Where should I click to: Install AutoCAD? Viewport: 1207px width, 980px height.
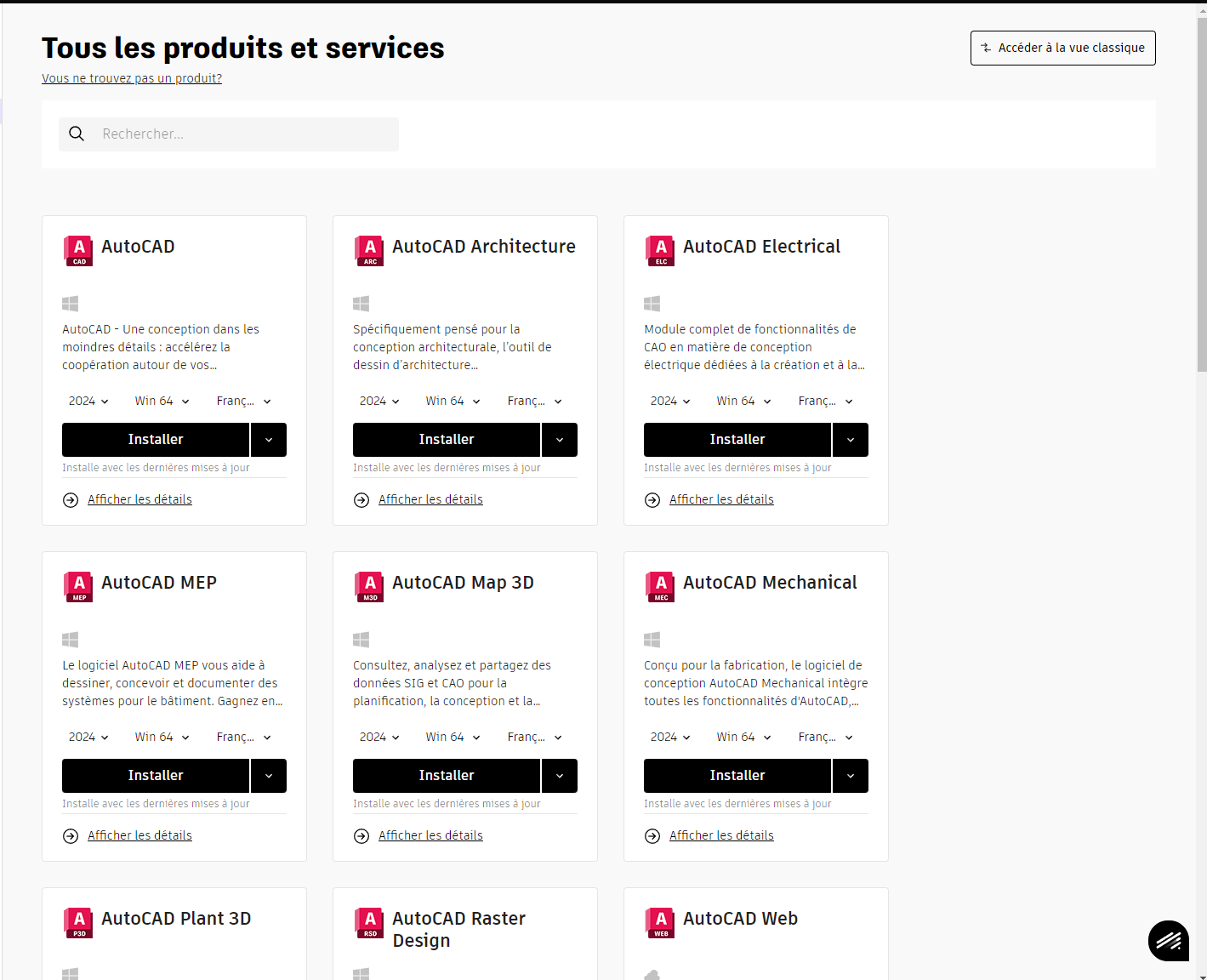point(156,440)
